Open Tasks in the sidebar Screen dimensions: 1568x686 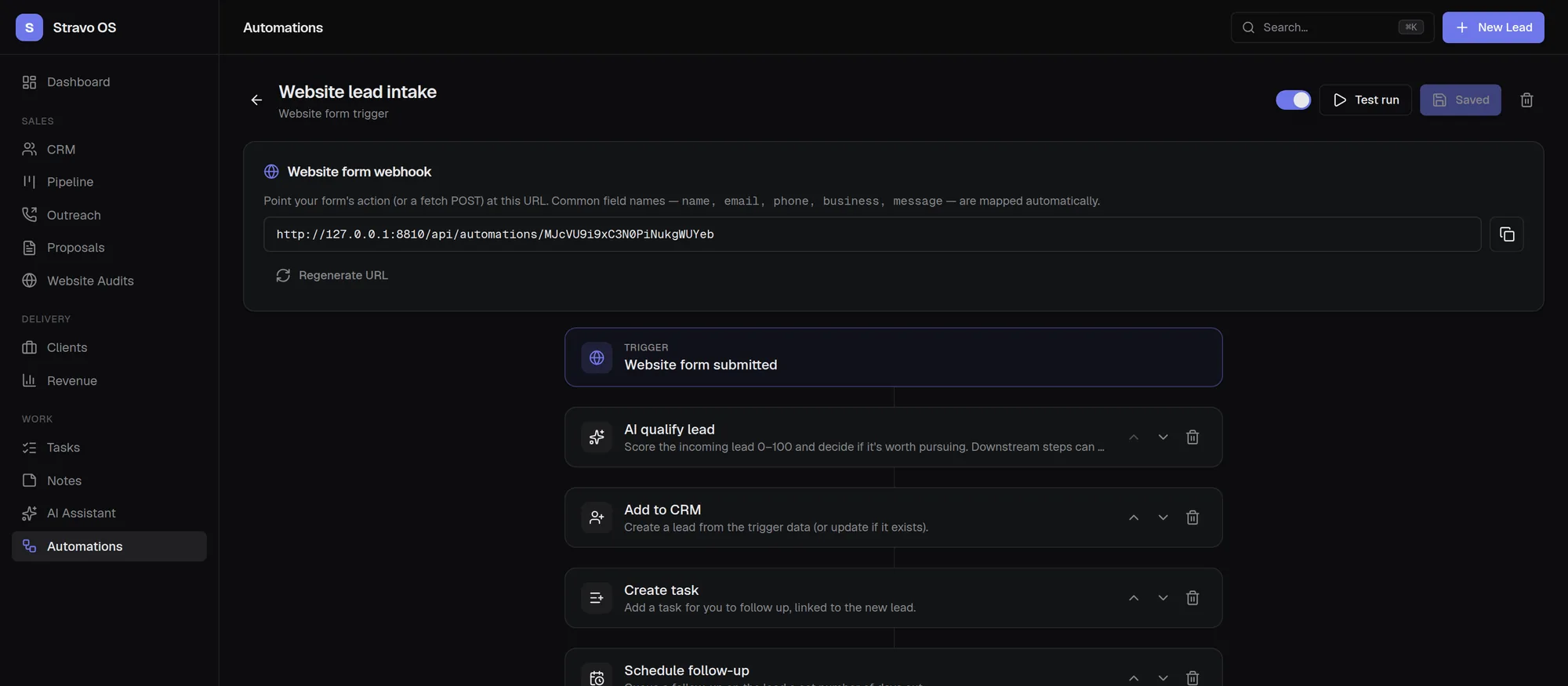(109, 448)
